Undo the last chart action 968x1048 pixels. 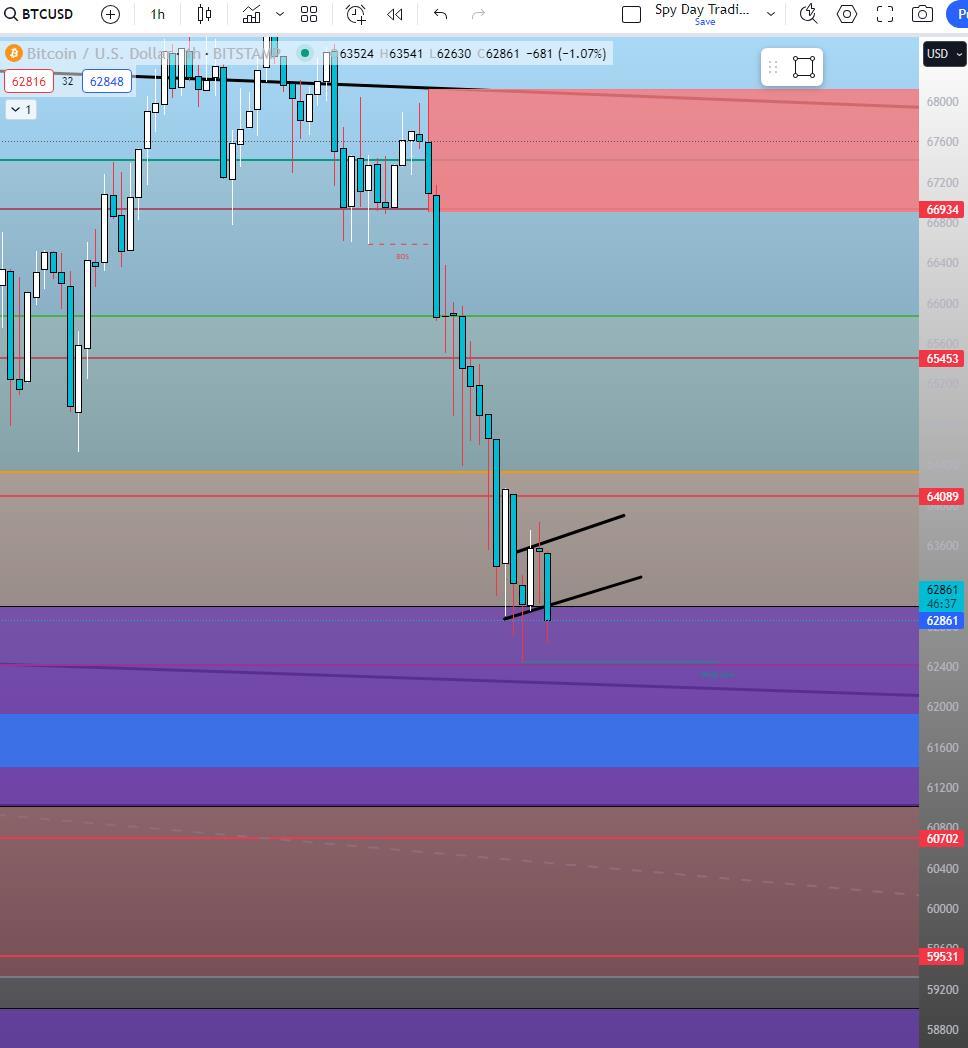441,14
